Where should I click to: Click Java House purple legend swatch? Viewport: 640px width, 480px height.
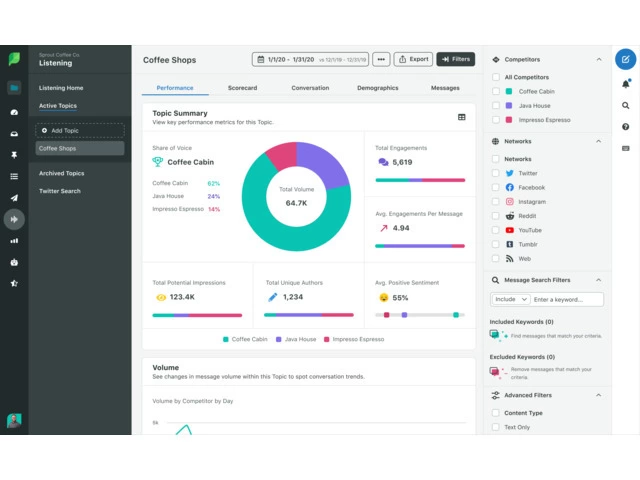coord(279,339)
